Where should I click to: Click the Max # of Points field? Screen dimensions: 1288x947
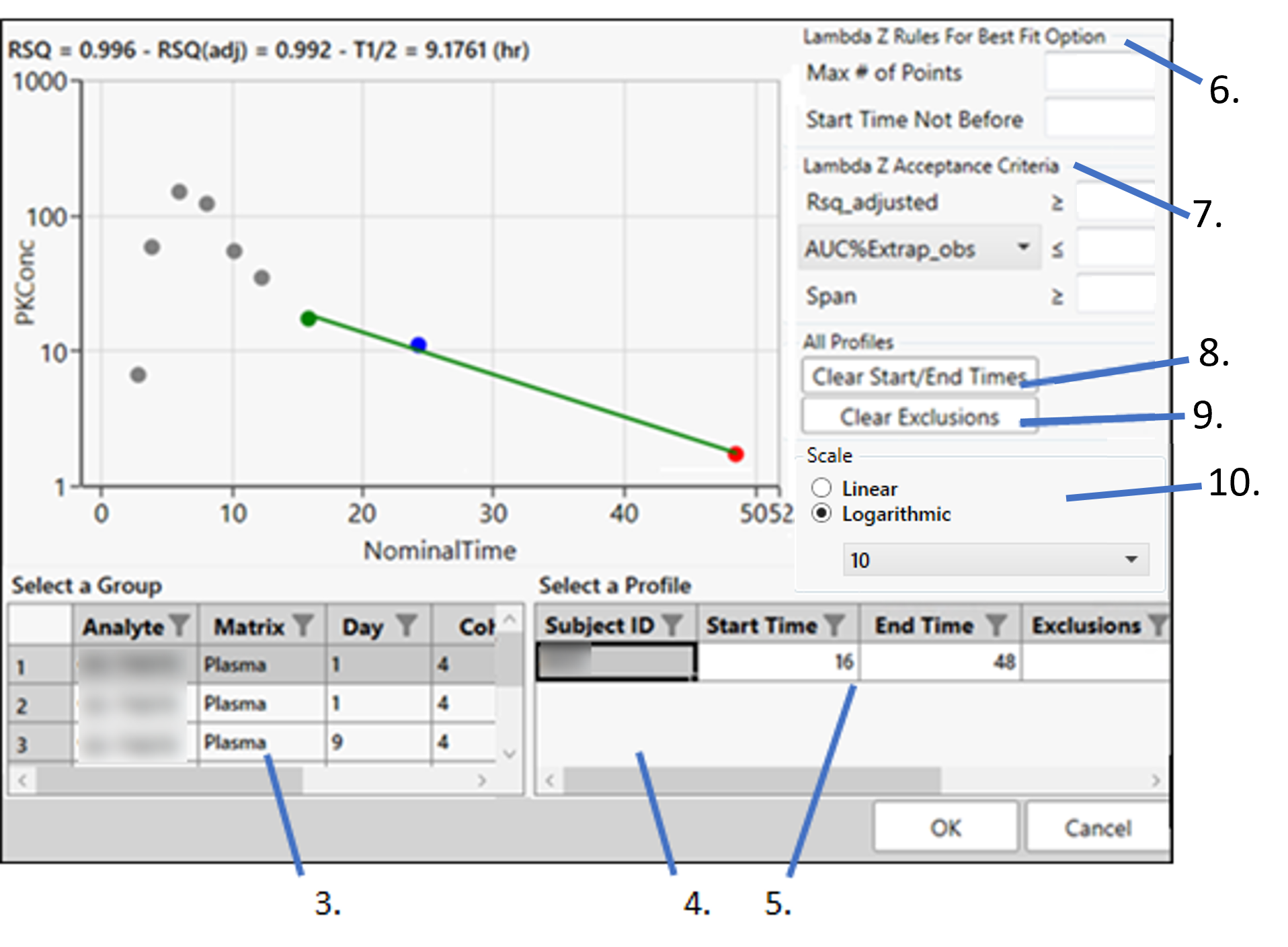tap(1100, 73)
